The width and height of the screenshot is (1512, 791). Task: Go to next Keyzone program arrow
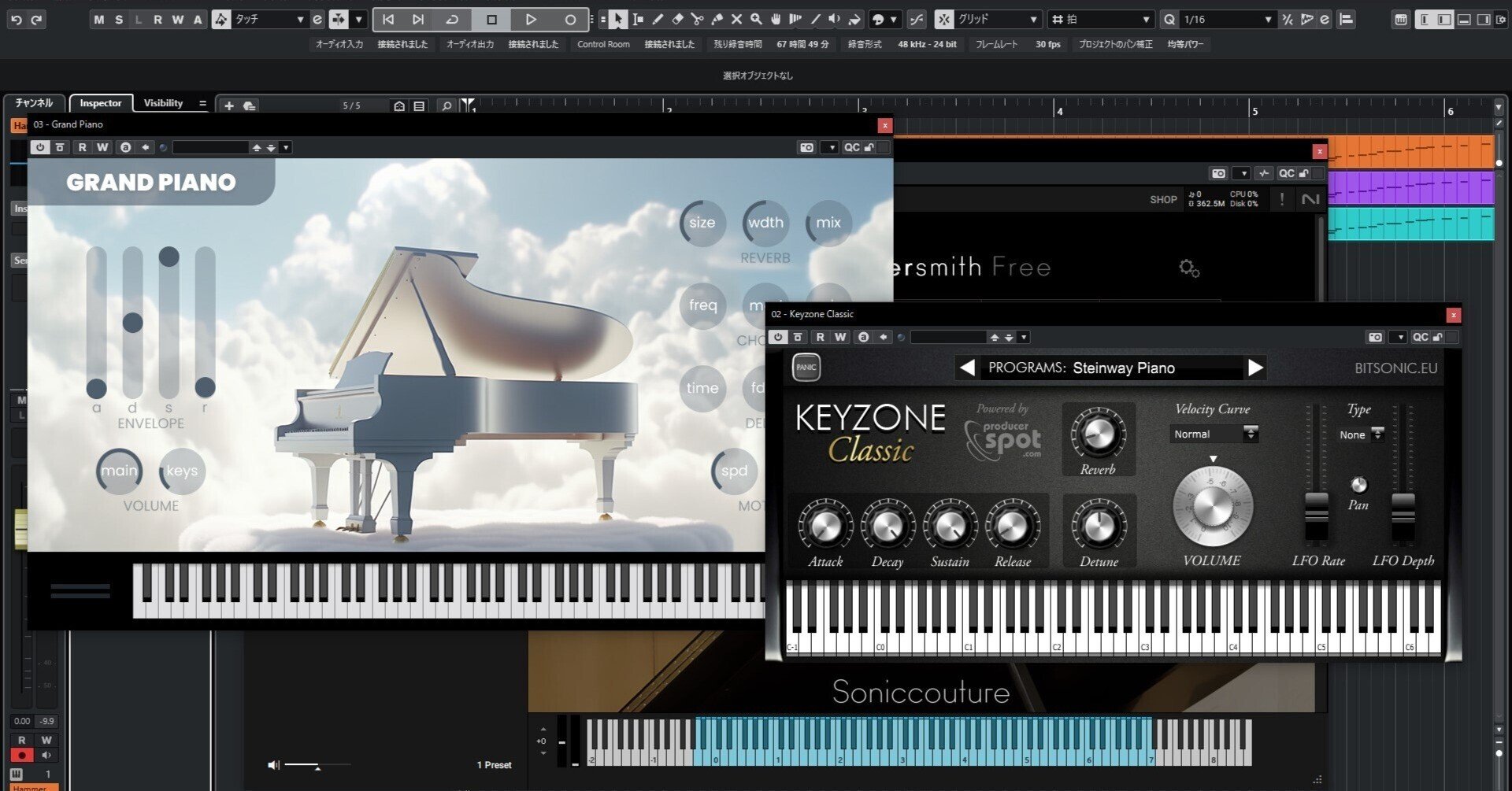[1255, 368]
